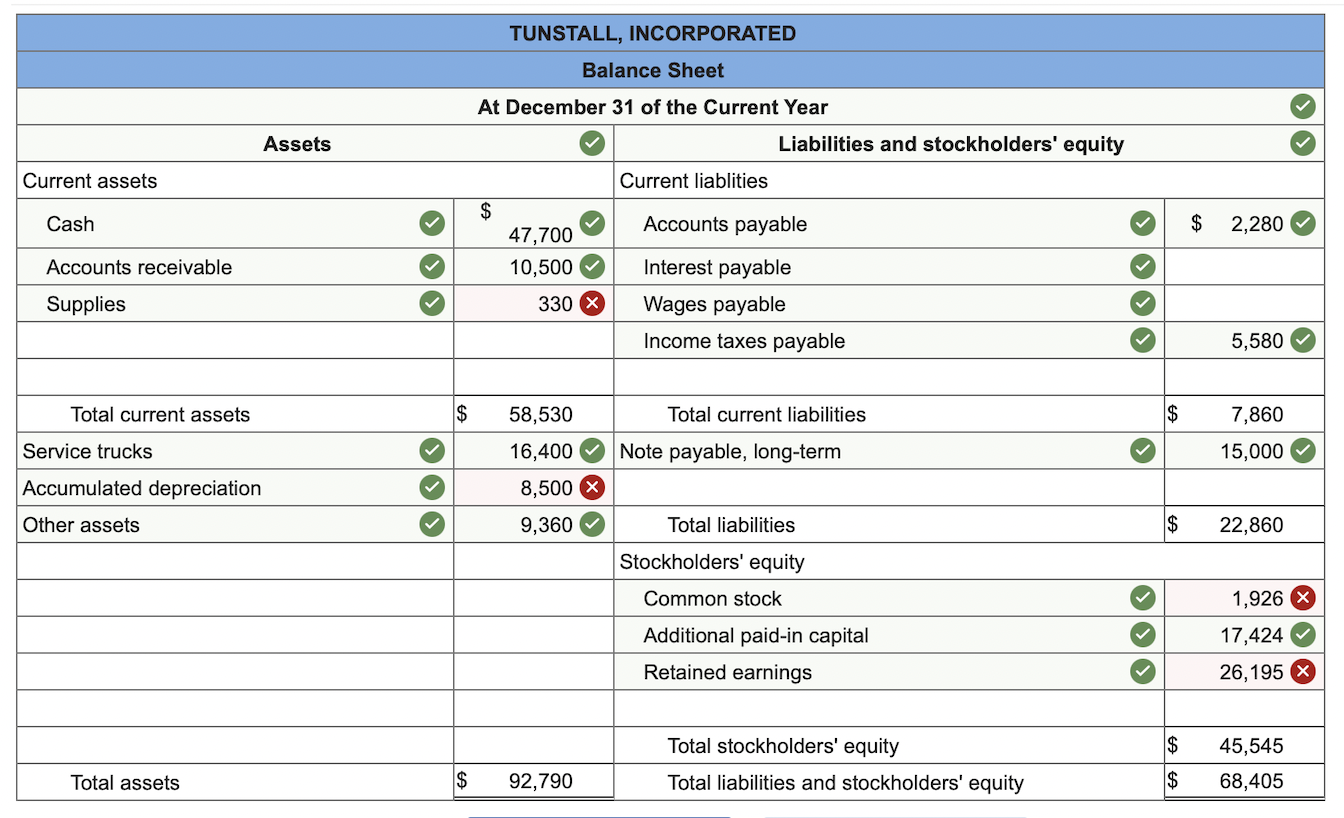Screen dimensions: 1344x818
Task: Click the TUNSTALL, INCORPORATED title
Action: (x=653, y=33)
